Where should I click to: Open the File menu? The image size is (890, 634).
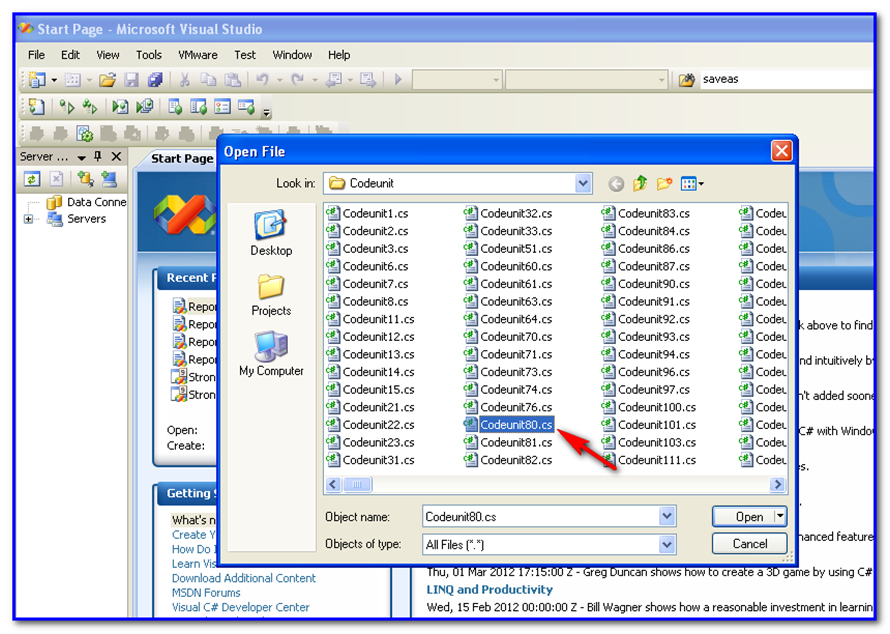[36, 55]
